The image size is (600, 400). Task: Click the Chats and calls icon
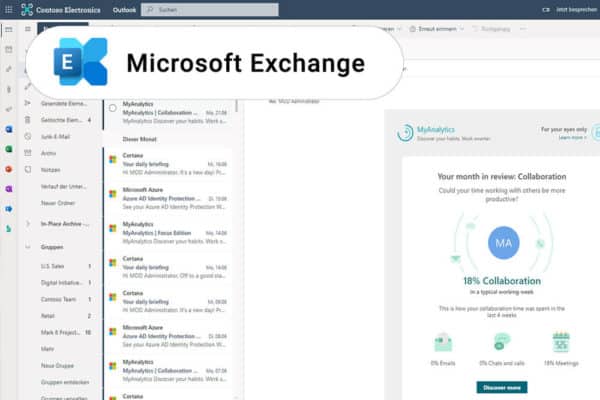tap(502, 342)
